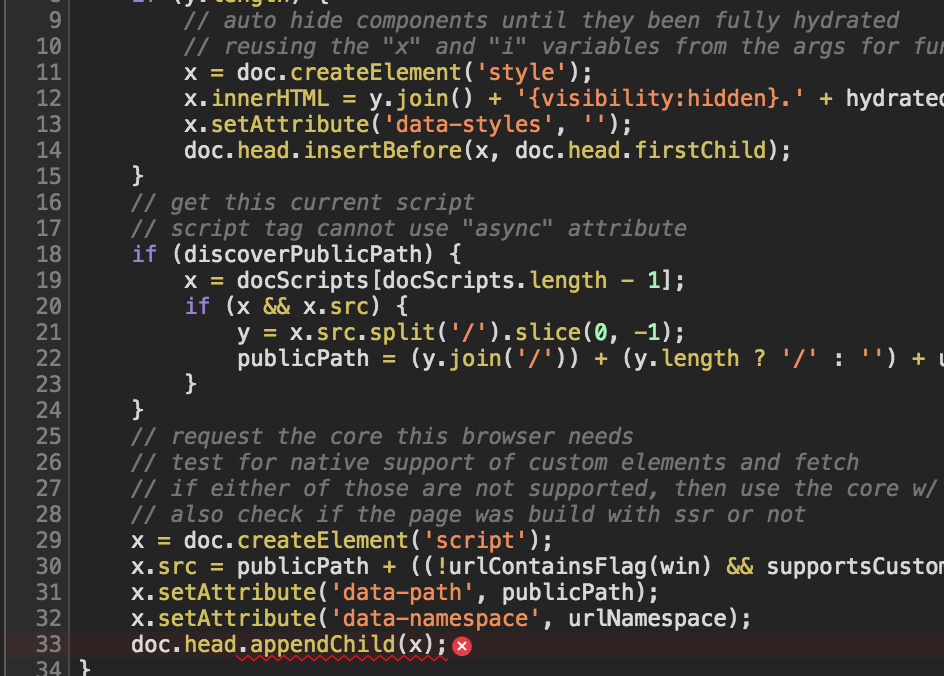Screen dimensions: 944x676
Task: Click the 'script' string on line 29
Action: pyautogui.click(x=475, y=540)
